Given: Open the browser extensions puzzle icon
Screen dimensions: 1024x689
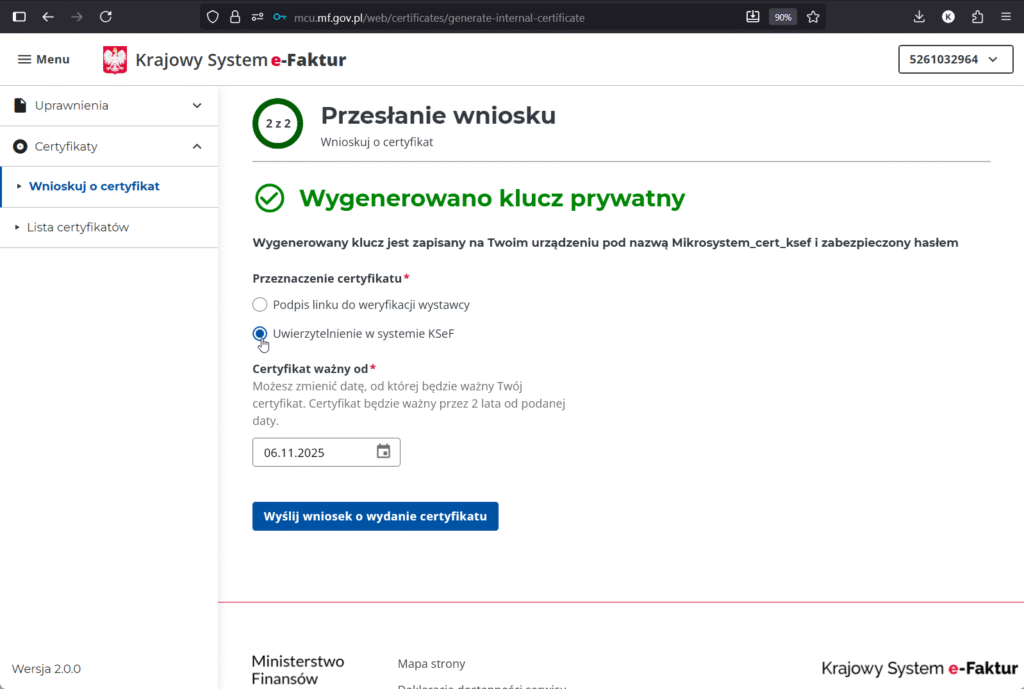Looking at the screenshot, I should pyautogui.click(x=977, y=17).
